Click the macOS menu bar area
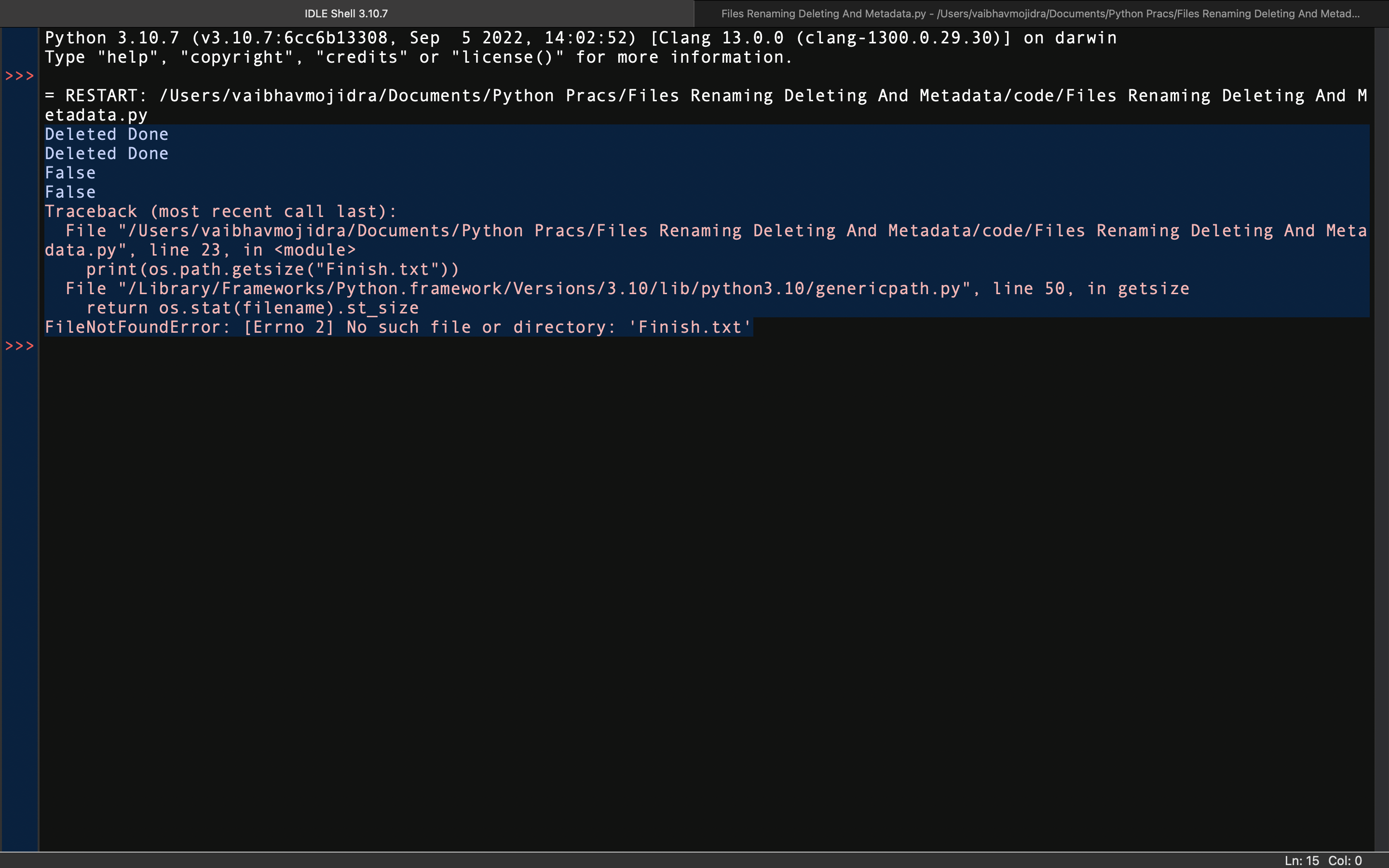The width and height of the screenshot is (1389, 868). coord(694,14)
